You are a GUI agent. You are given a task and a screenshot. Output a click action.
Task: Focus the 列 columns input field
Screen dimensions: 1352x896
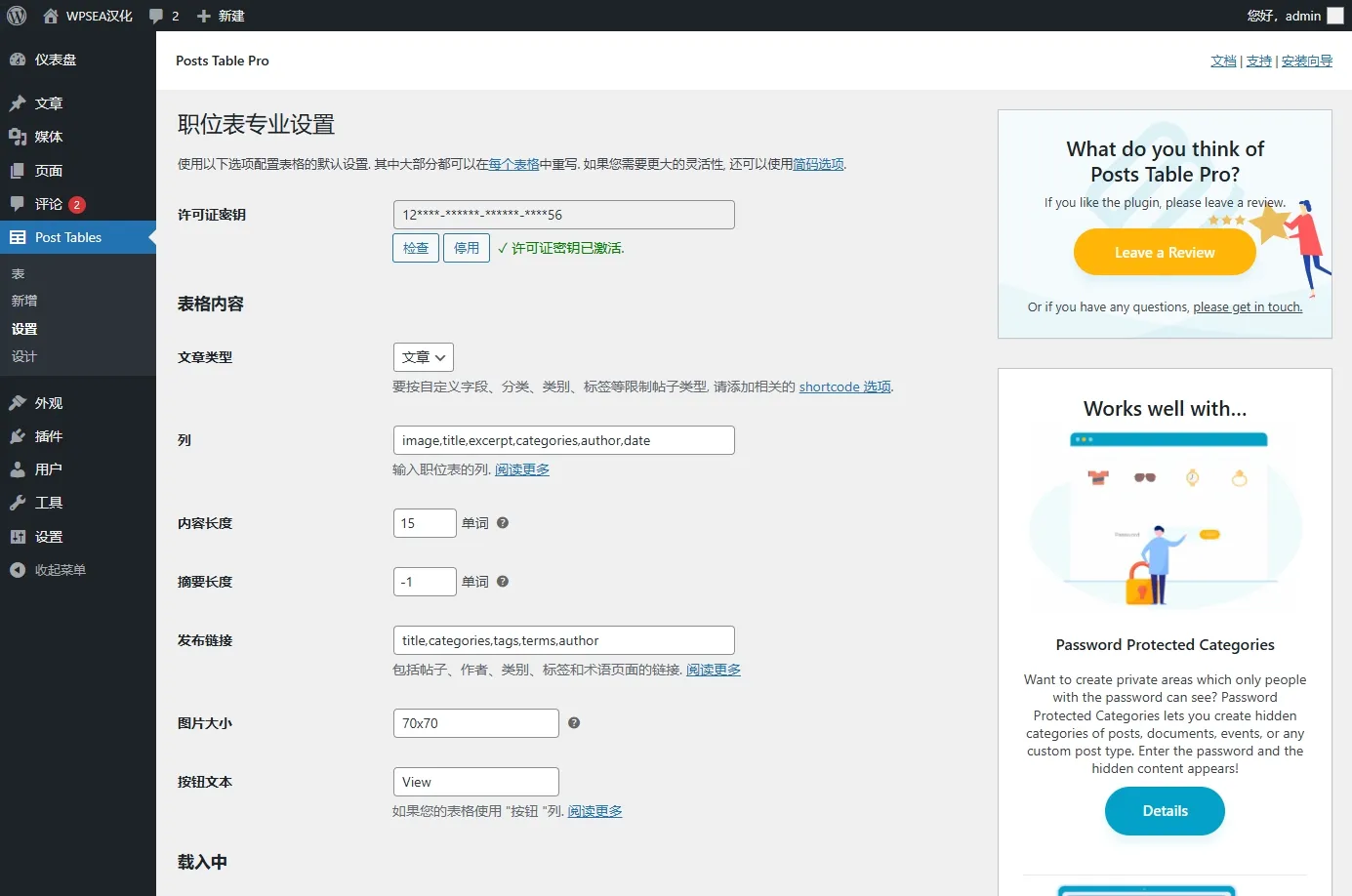coord(564,440)
